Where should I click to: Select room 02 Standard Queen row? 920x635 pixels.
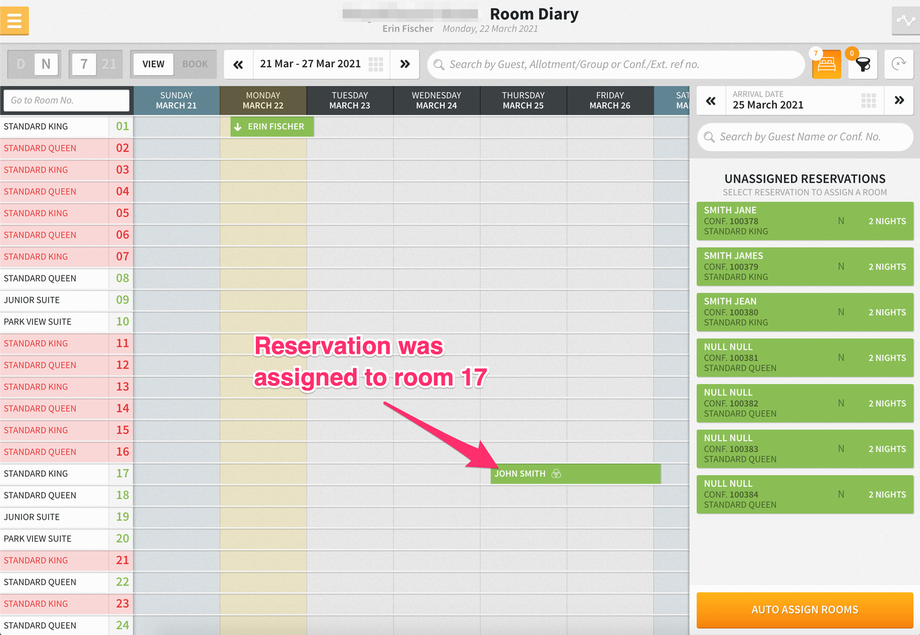(66, 148)
